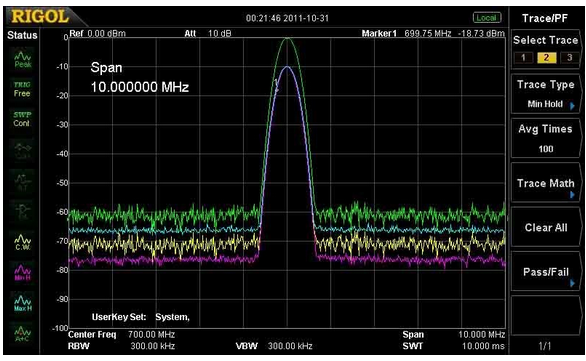Click the Span 10.000000 MHz entry overlay
Image resolution: width=586 pixels, height=361 pixels.
click(x=139, y=77)
